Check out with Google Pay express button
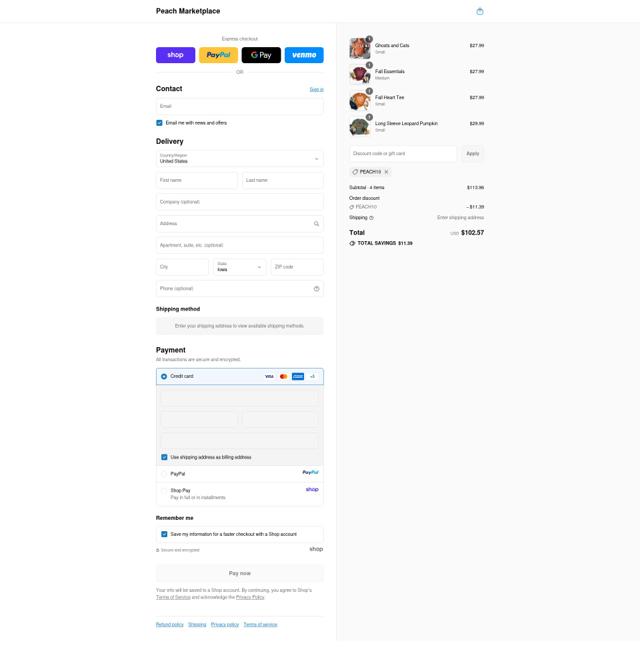The image size is (640, 667). pos(261,55)
